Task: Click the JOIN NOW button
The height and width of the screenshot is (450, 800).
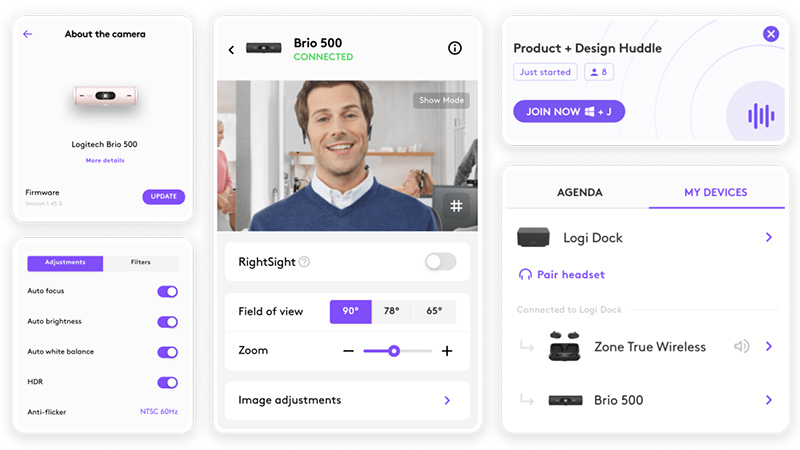Action: click(569, 111)
